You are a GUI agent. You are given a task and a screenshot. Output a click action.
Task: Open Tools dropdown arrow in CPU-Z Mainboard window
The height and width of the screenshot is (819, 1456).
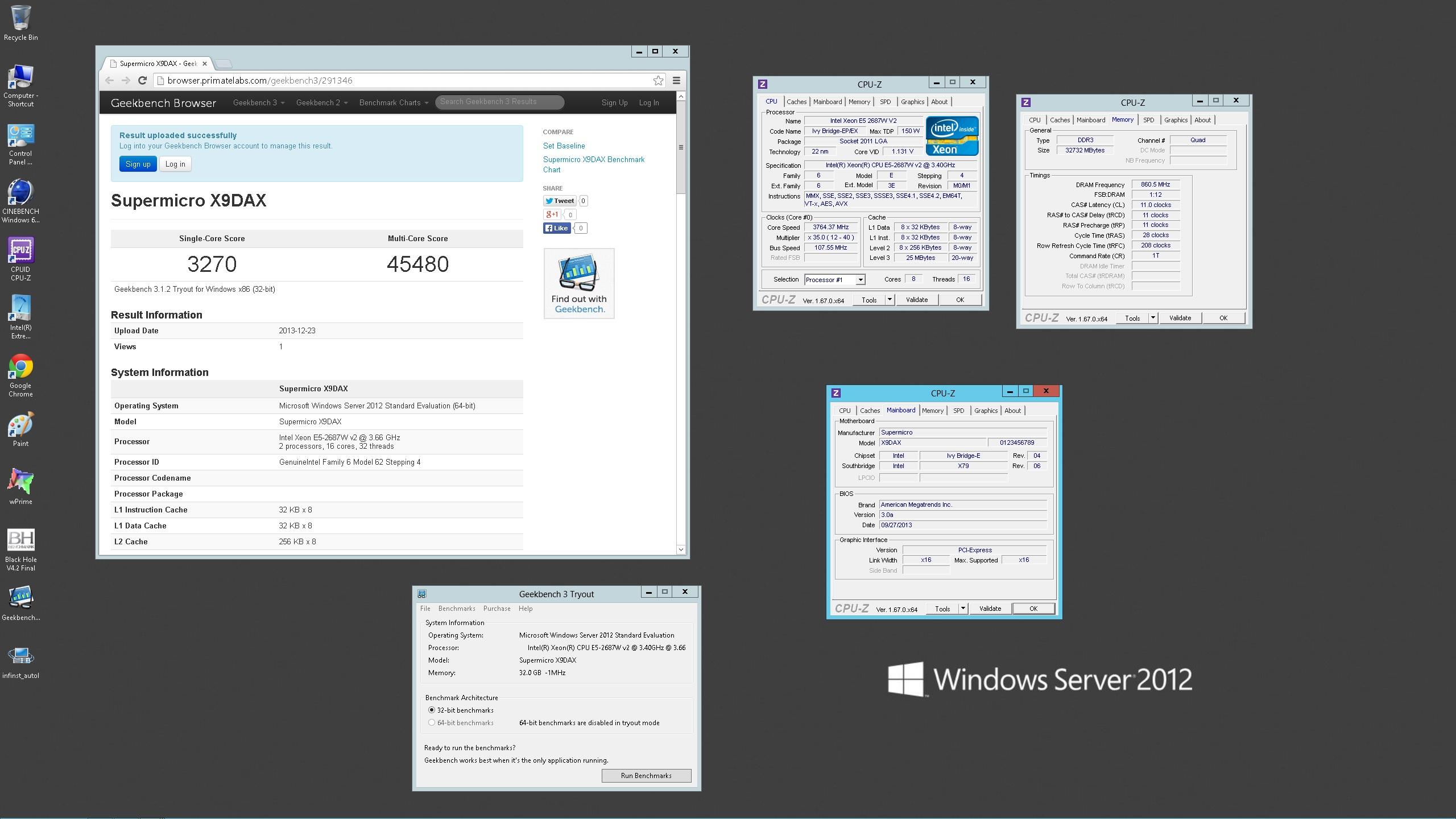click(x=963, y=609)
